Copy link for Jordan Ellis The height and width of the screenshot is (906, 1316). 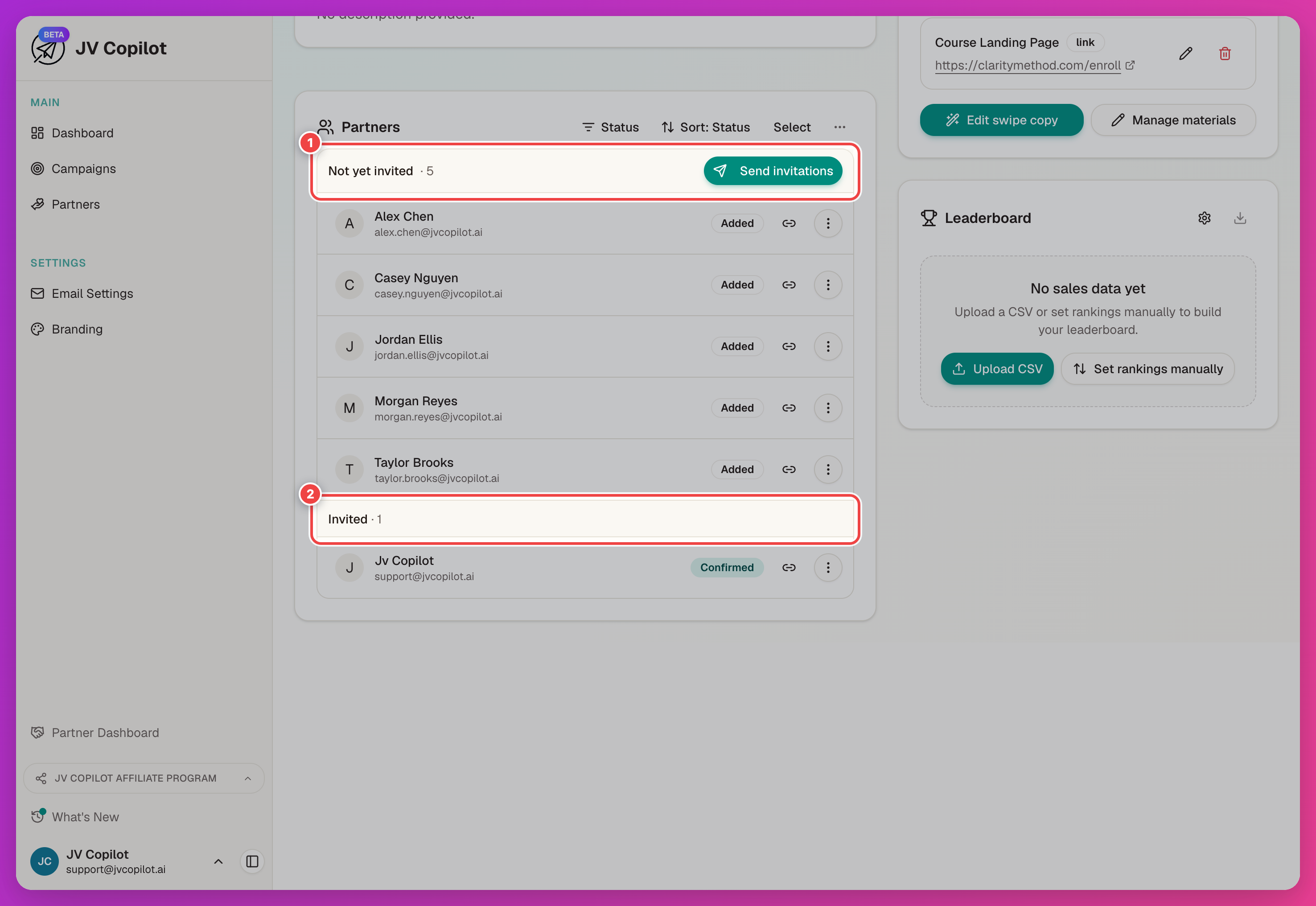click(789, 346)
